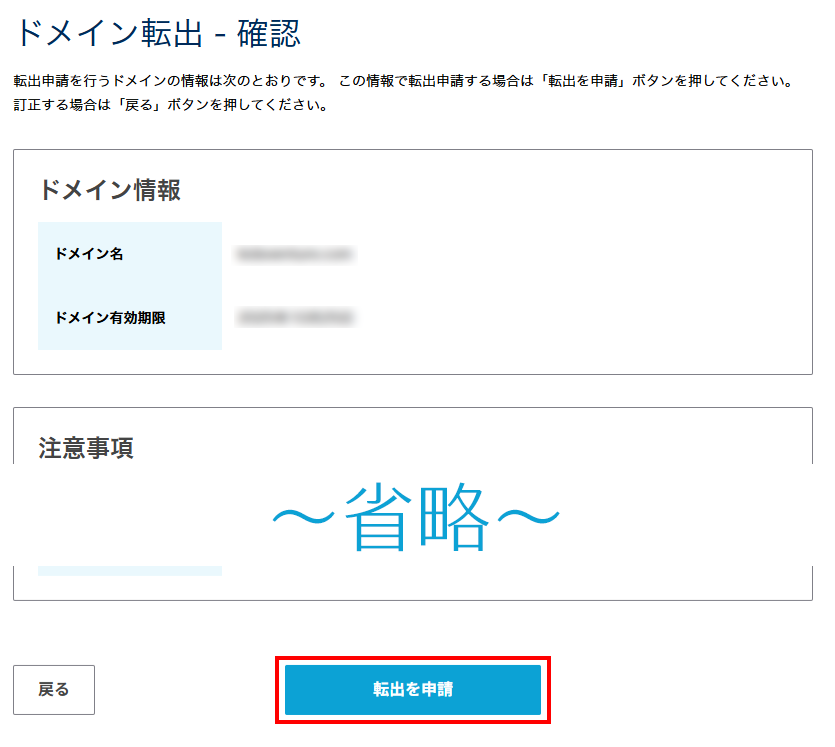Click the ～省略～ overlay text
The image size is (835, 747).
(416, 517)
